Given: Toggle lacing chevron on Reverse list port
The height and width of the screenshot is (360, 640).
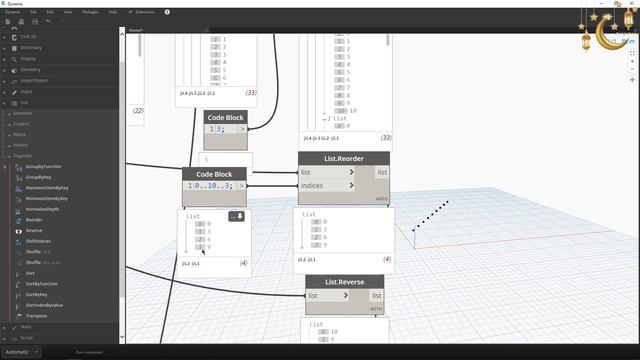Looking at the screenshot, I should 346,295.
